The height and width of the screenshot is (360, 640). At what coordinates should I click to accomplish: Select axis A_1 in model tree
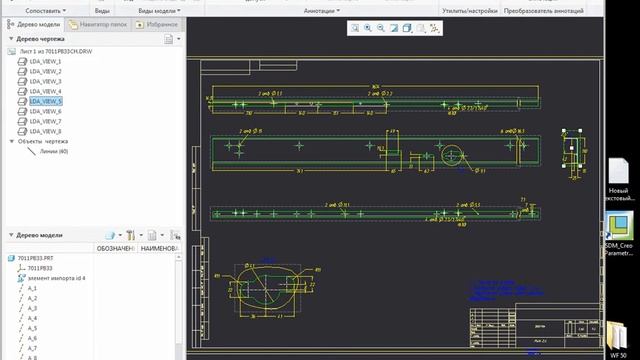[32, 288]
